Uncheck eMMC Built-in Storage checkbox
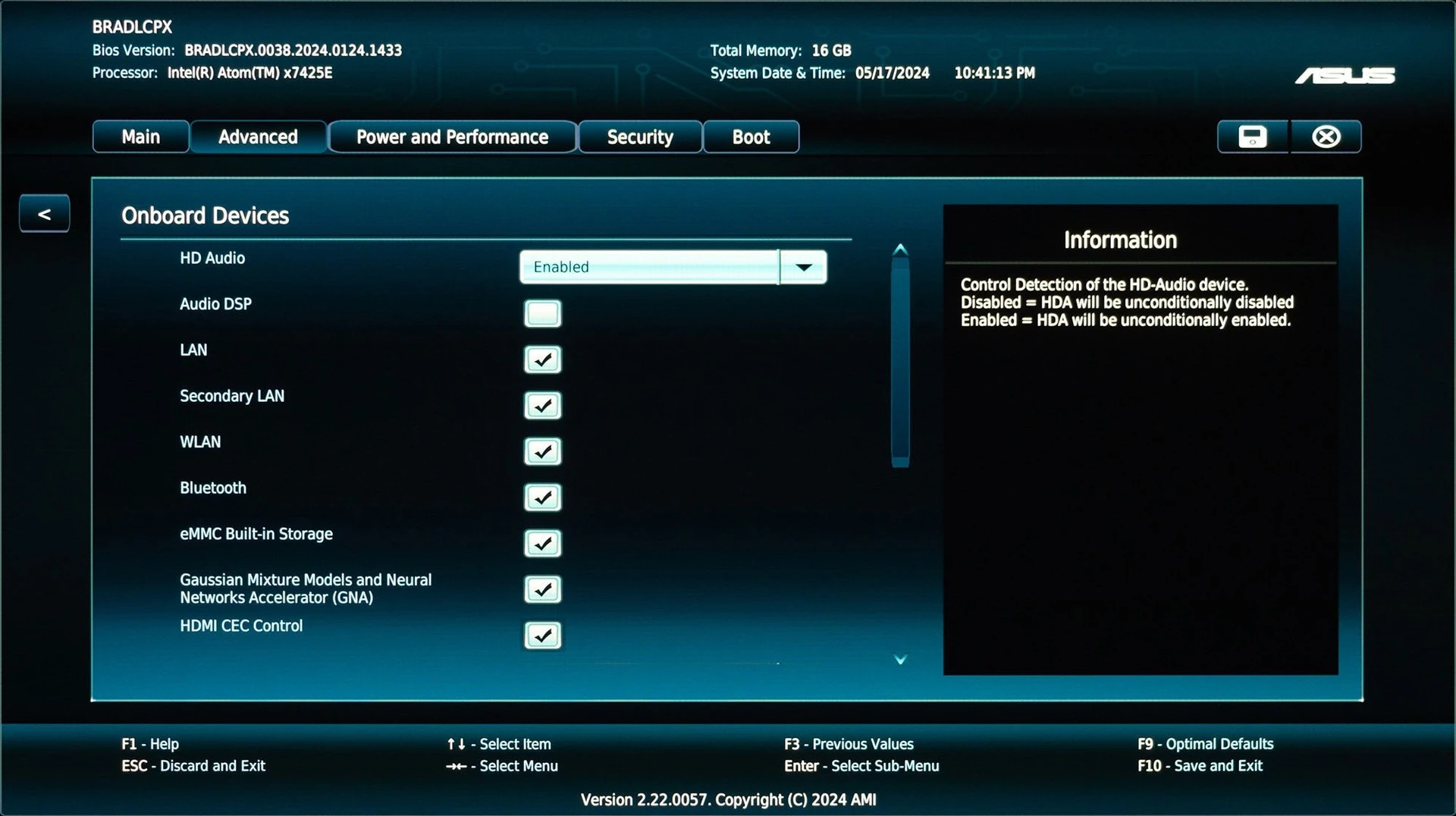The height and width of the screenshot is (816, 1456). pyautogui.click(x=542, y=544)
